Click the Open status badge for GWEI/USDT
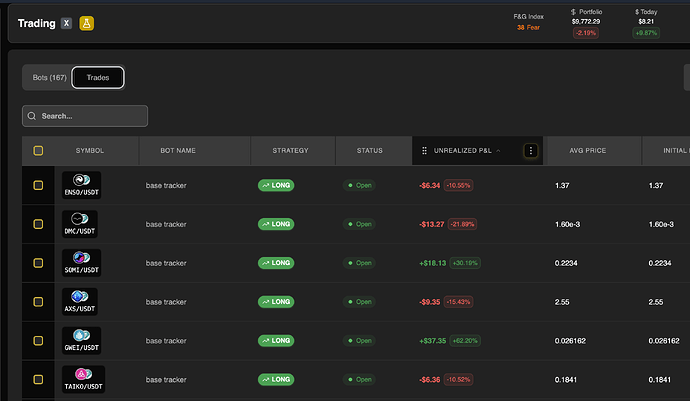This screenshot has width=690, height=401. click(x=359, y=341)
